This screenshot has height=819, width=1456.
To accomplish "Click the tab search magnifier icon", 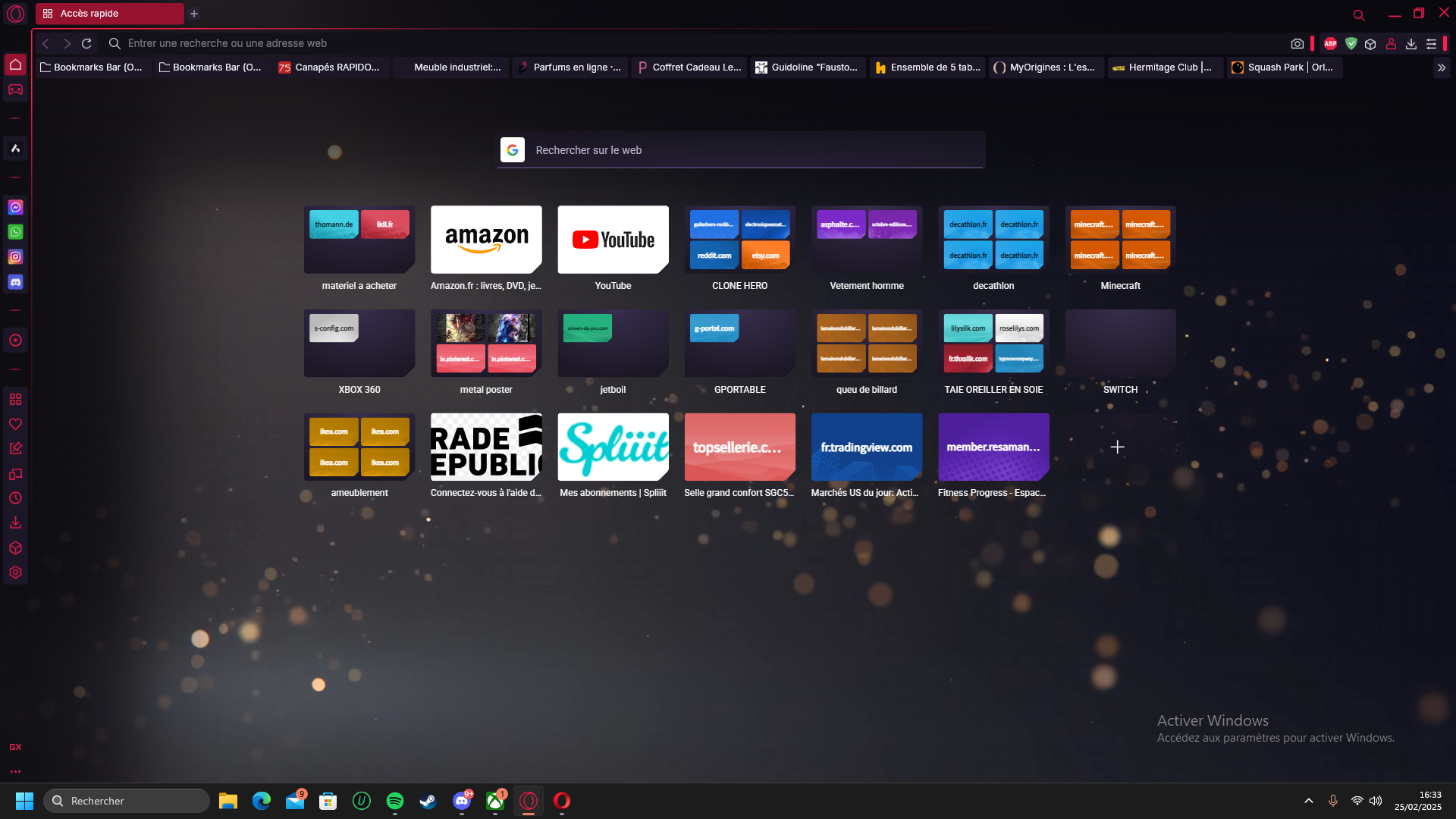I will point(1359,14).
